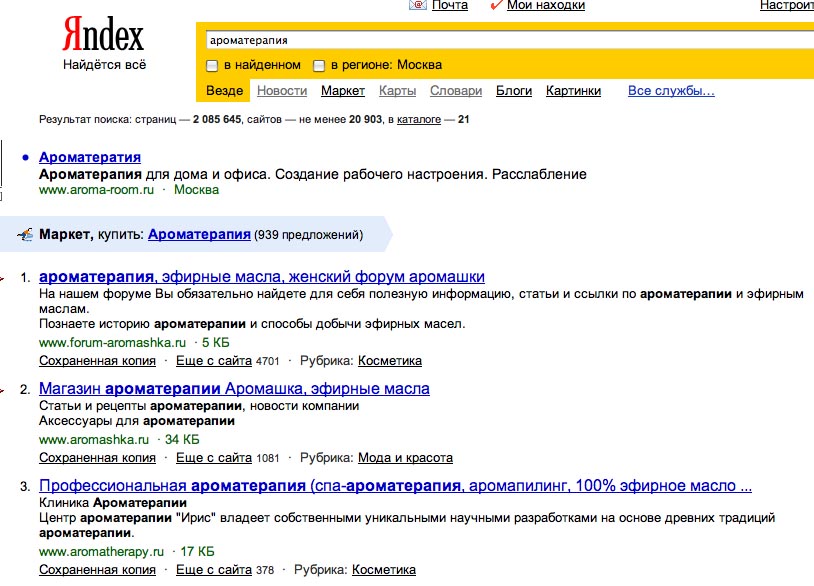Viewport: 814px width, 586px height.
Task: Tick the 'в регионе: Москва' checkbox
Action: tap(319, 65)
